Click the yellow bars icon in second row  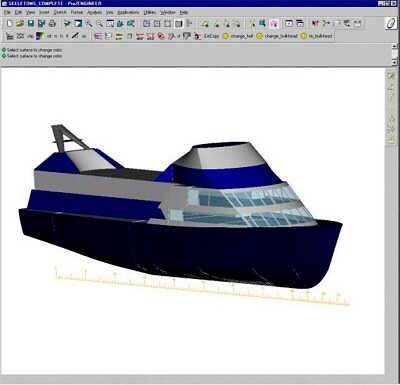(x=119, y=36)
